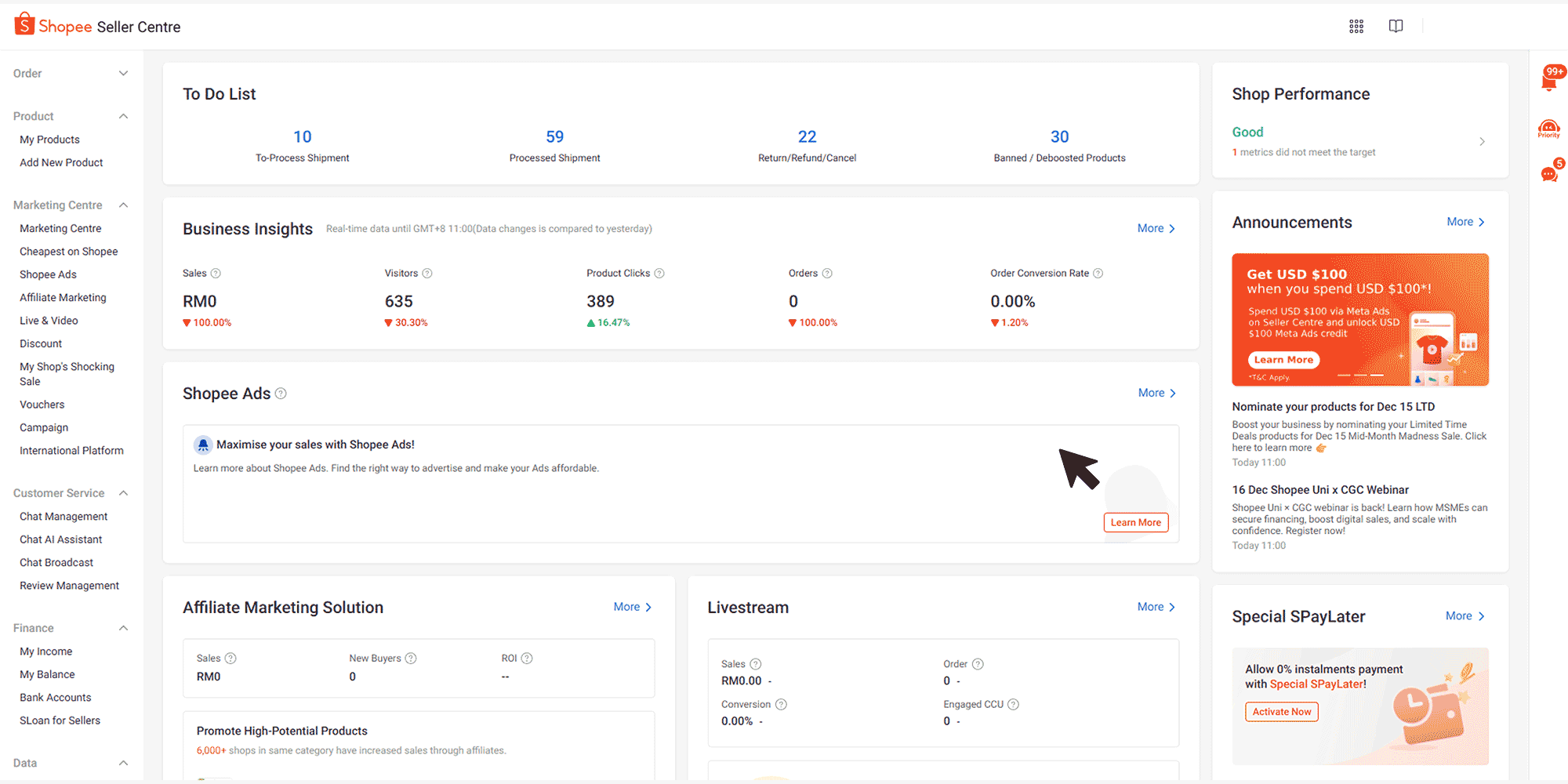Click Learn More button in Shopee Ads
The width and height of the screenshot is (1568, 784).
point(1135,523)
